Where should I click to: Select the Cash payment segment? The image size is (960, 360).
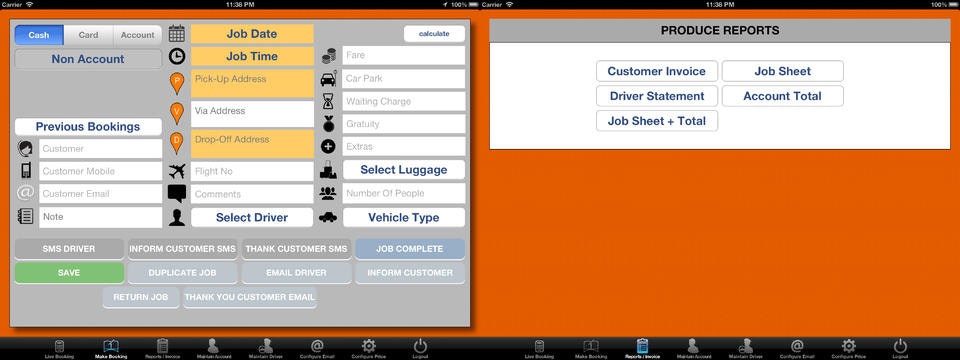[39, 35]
